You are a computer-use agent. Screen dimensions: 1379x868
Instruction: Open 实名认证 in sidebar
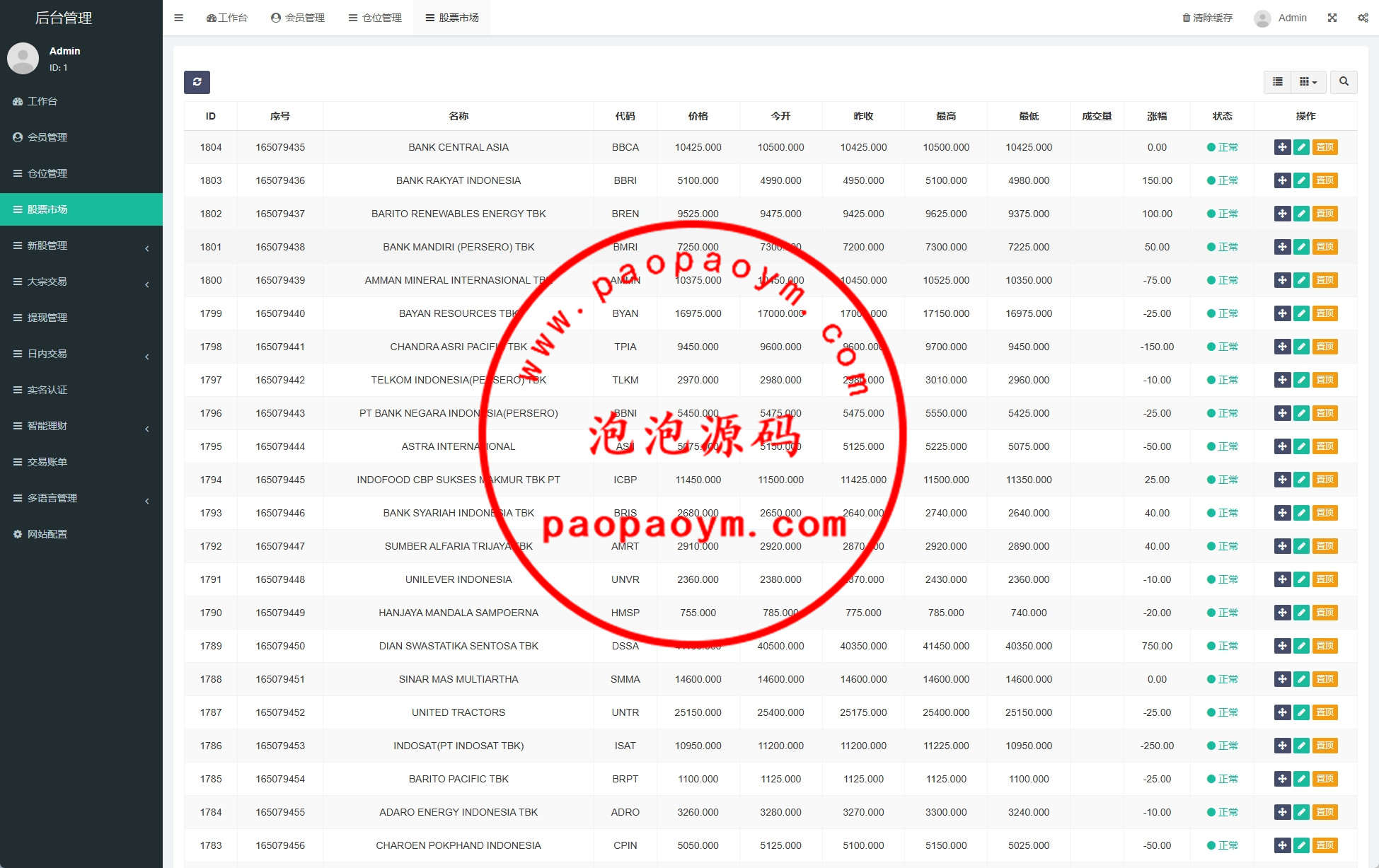click(81, 390)
